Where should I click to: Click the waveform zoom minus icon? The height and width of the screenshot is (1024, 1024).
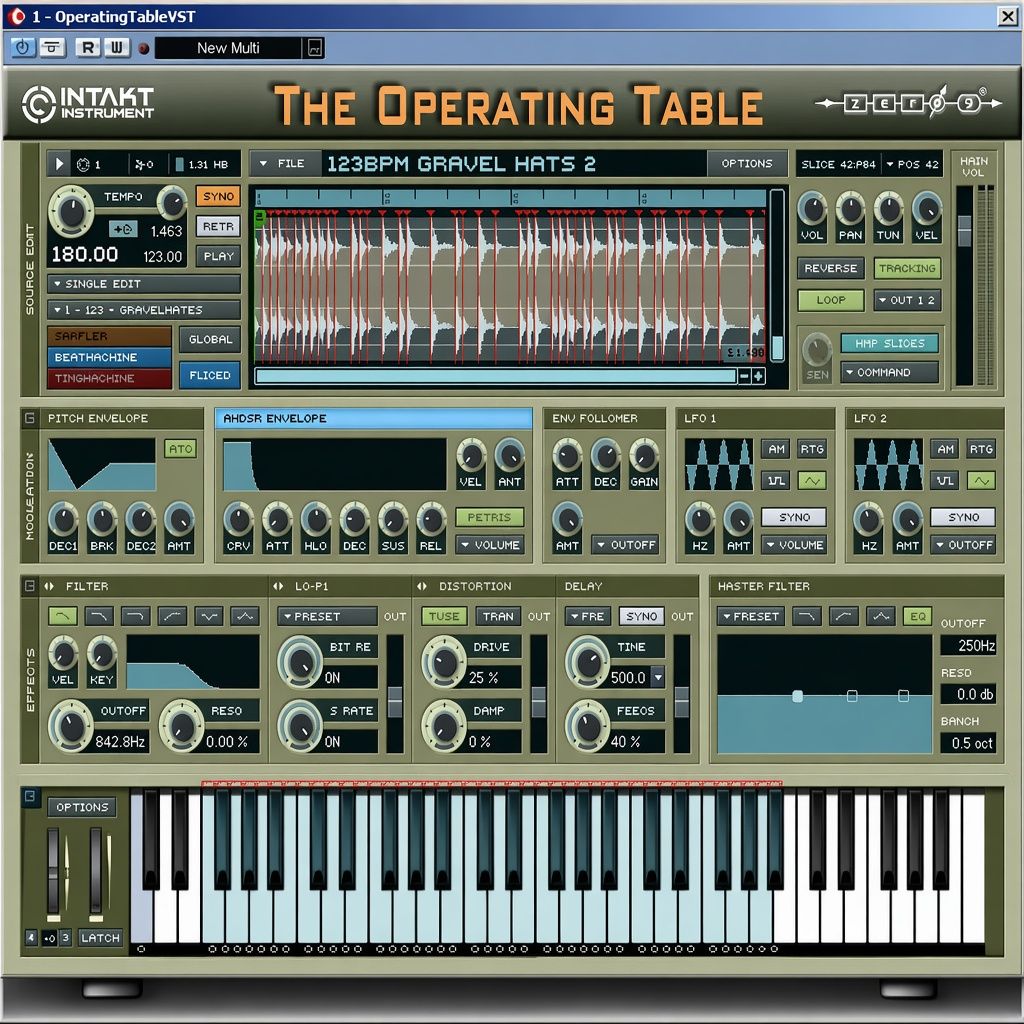pos(744,376)
